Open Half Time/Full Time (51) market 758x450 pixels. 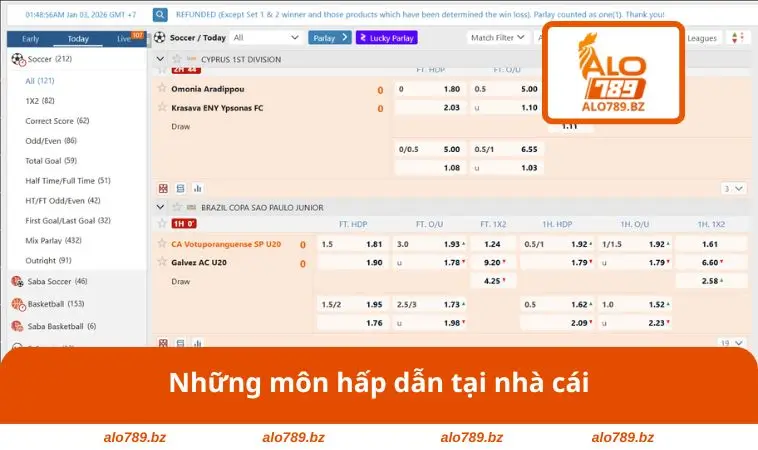[x=68, y=180]
